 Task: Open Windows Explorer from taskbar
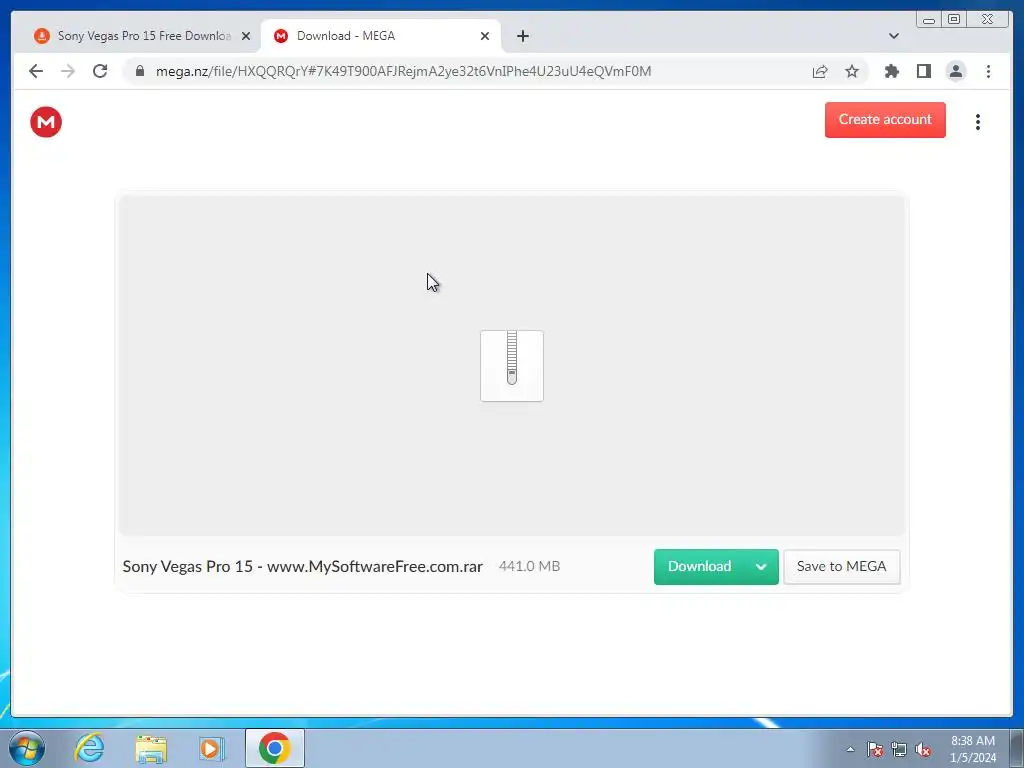click(151, 748)
